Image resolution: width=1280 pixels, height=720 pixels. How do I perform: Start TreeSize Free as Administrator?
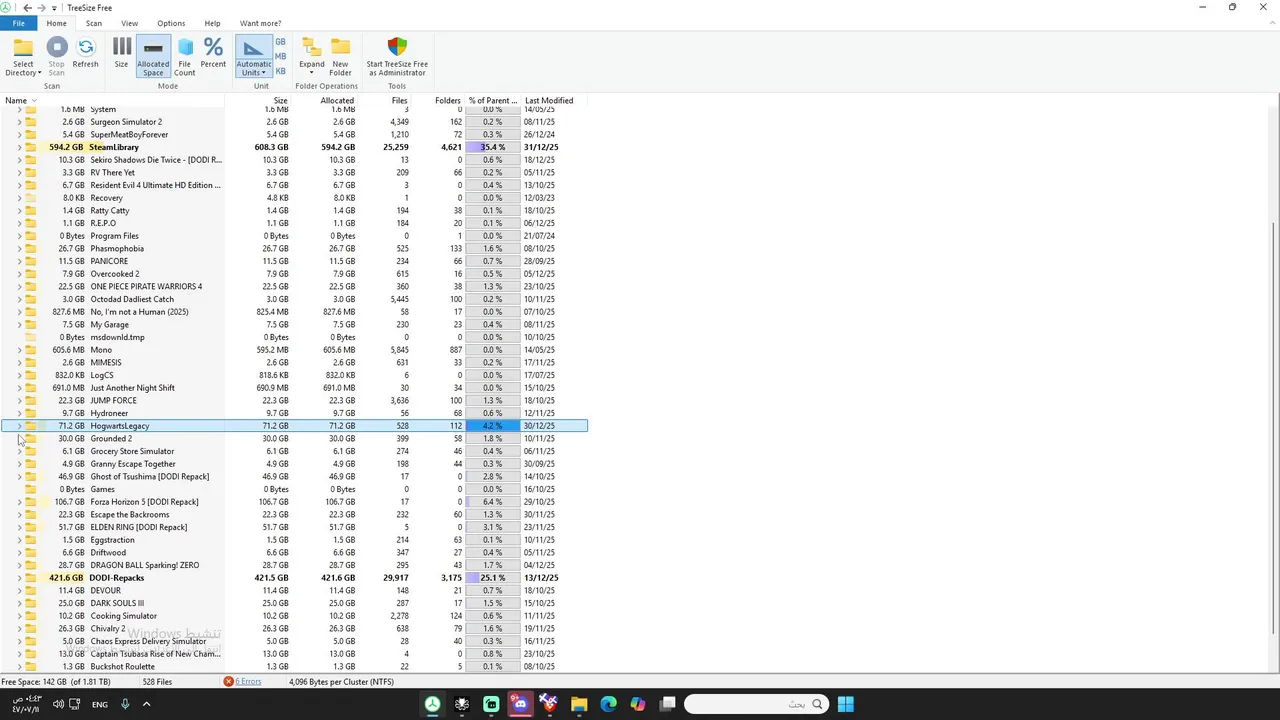(x=397, y=57)
